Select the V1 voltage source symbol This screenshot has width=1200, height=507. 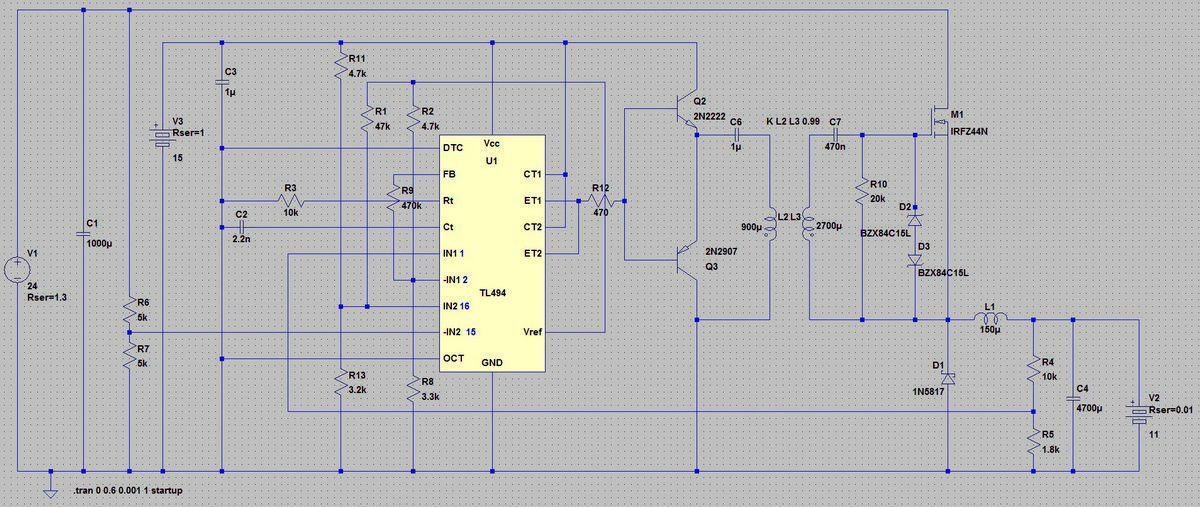pyautogui.click(x=17, y=270)
